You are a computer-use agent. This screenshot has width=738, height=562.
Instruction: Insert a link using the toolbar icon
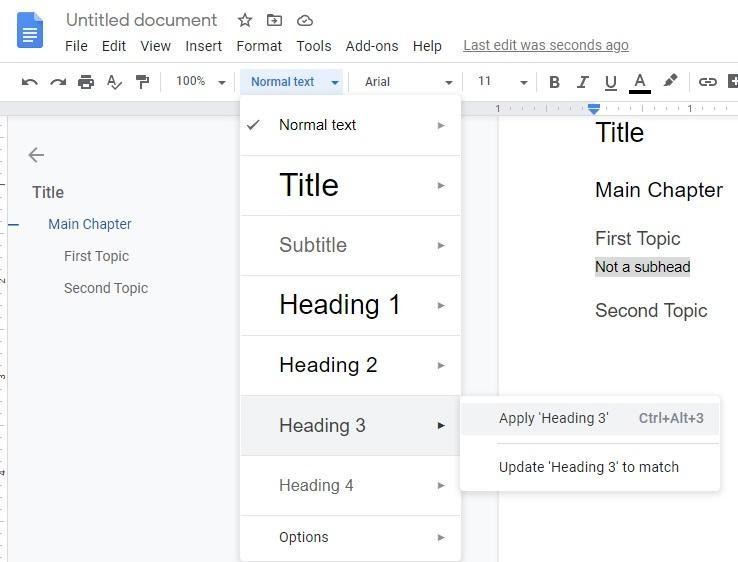pyautogui.click(x=708, y=82)
